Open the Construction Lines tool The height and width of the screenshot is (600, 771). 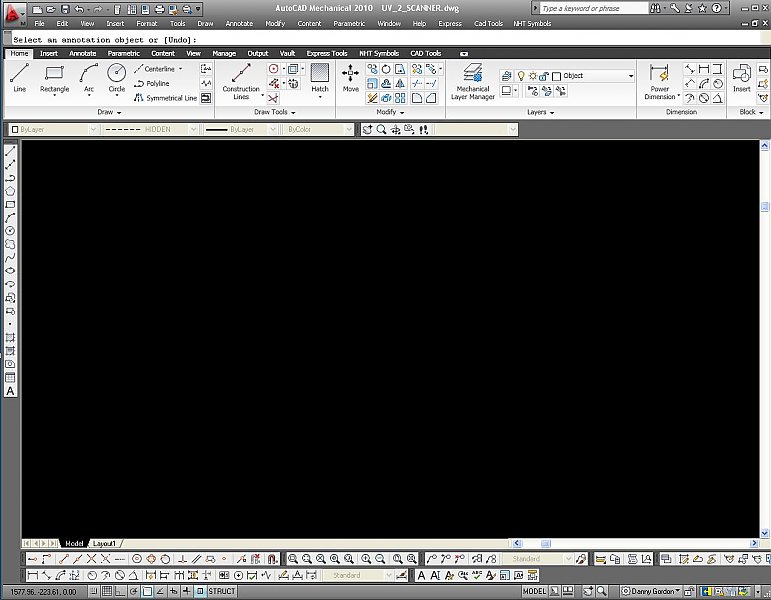(x=241, y=82)
